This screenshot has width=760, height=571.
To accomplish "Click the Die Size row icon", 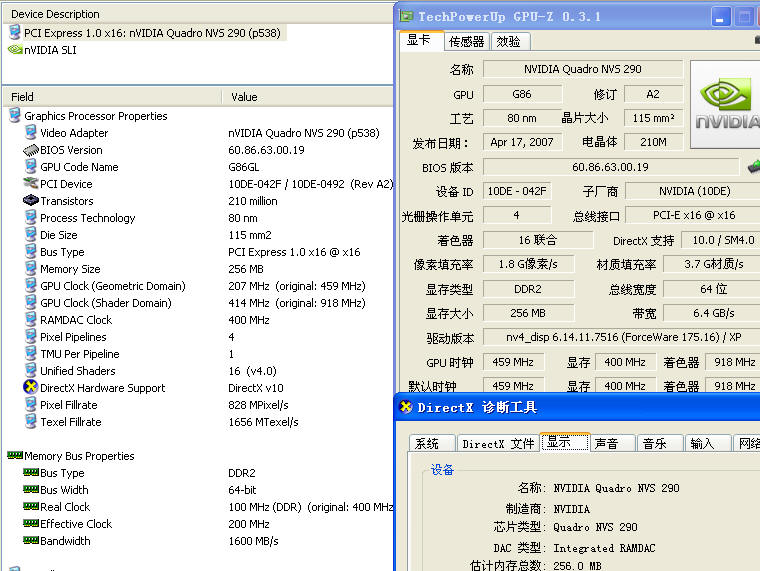I will 31,234.
